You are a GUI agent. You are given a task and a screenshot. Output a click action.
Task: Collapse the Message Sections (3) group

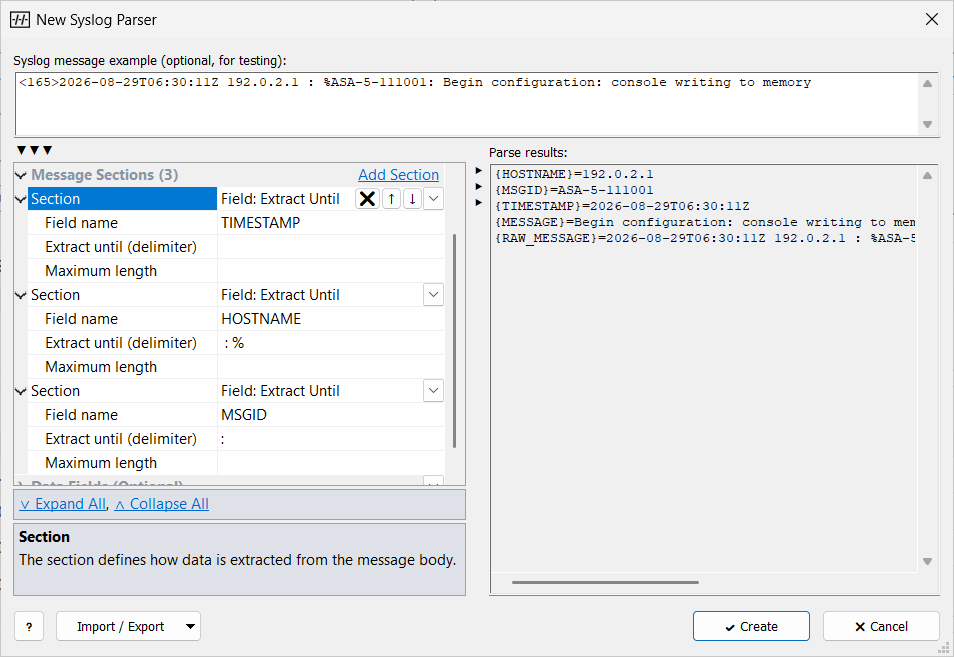coord(21,175)
